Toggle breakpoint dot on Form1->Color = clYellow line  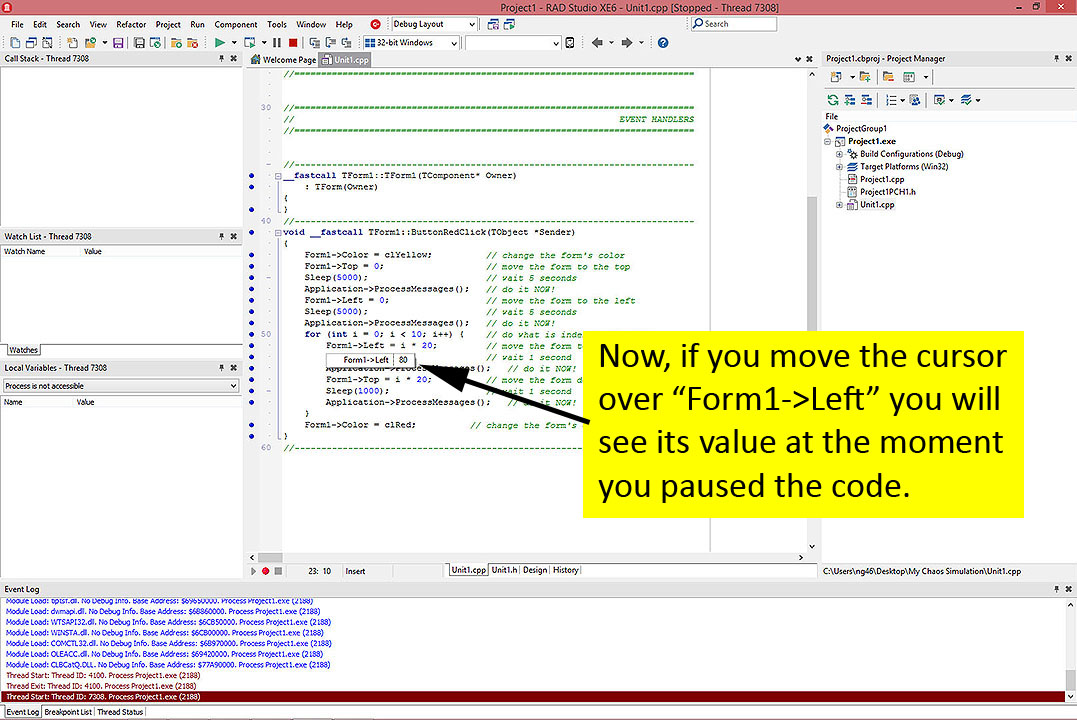coord(251,255)
